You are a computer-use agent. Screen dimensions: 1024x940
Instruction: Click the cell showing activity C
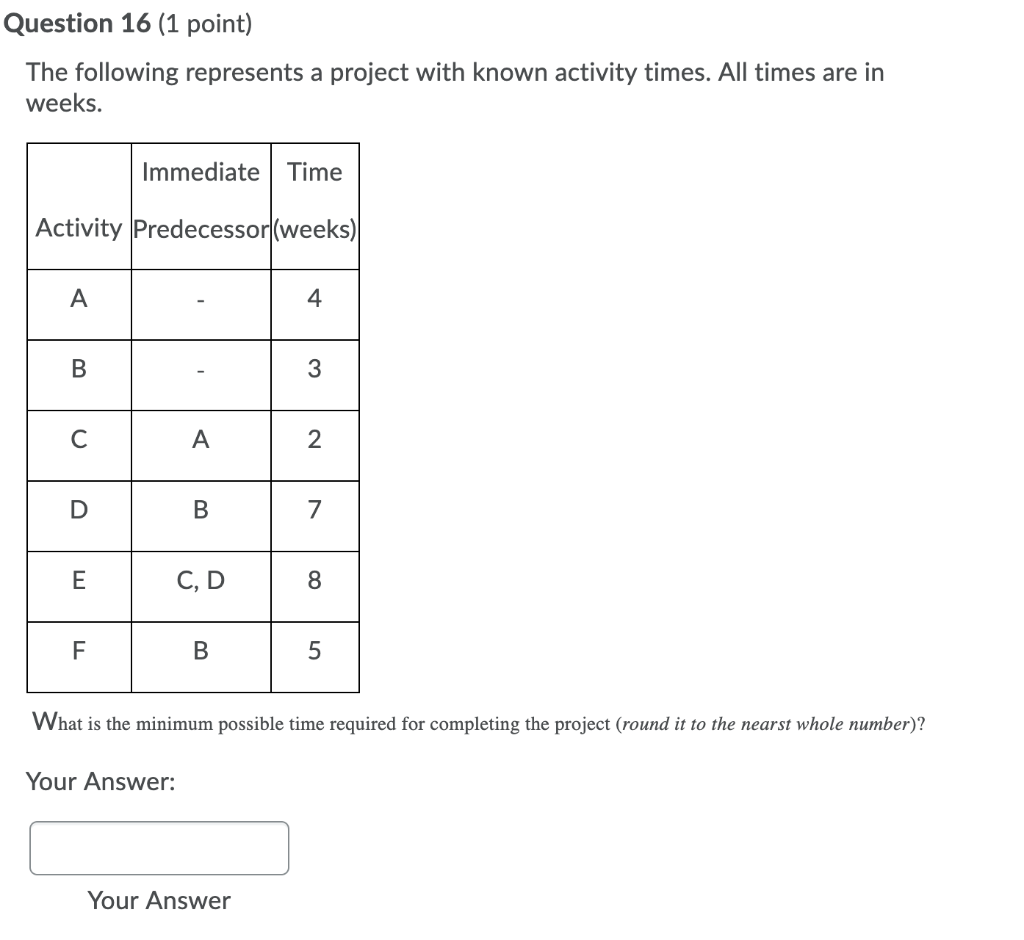[x=79, y=445]
